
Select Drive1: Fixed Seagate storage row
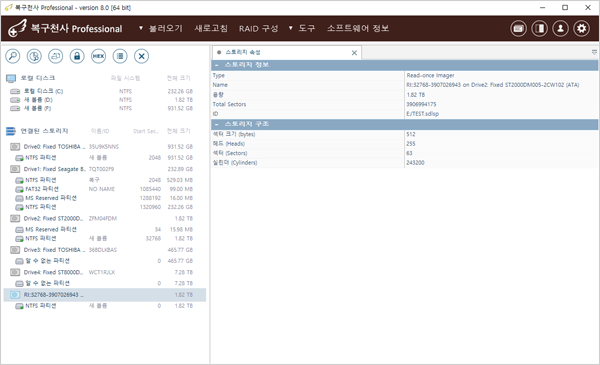[104, 169]
